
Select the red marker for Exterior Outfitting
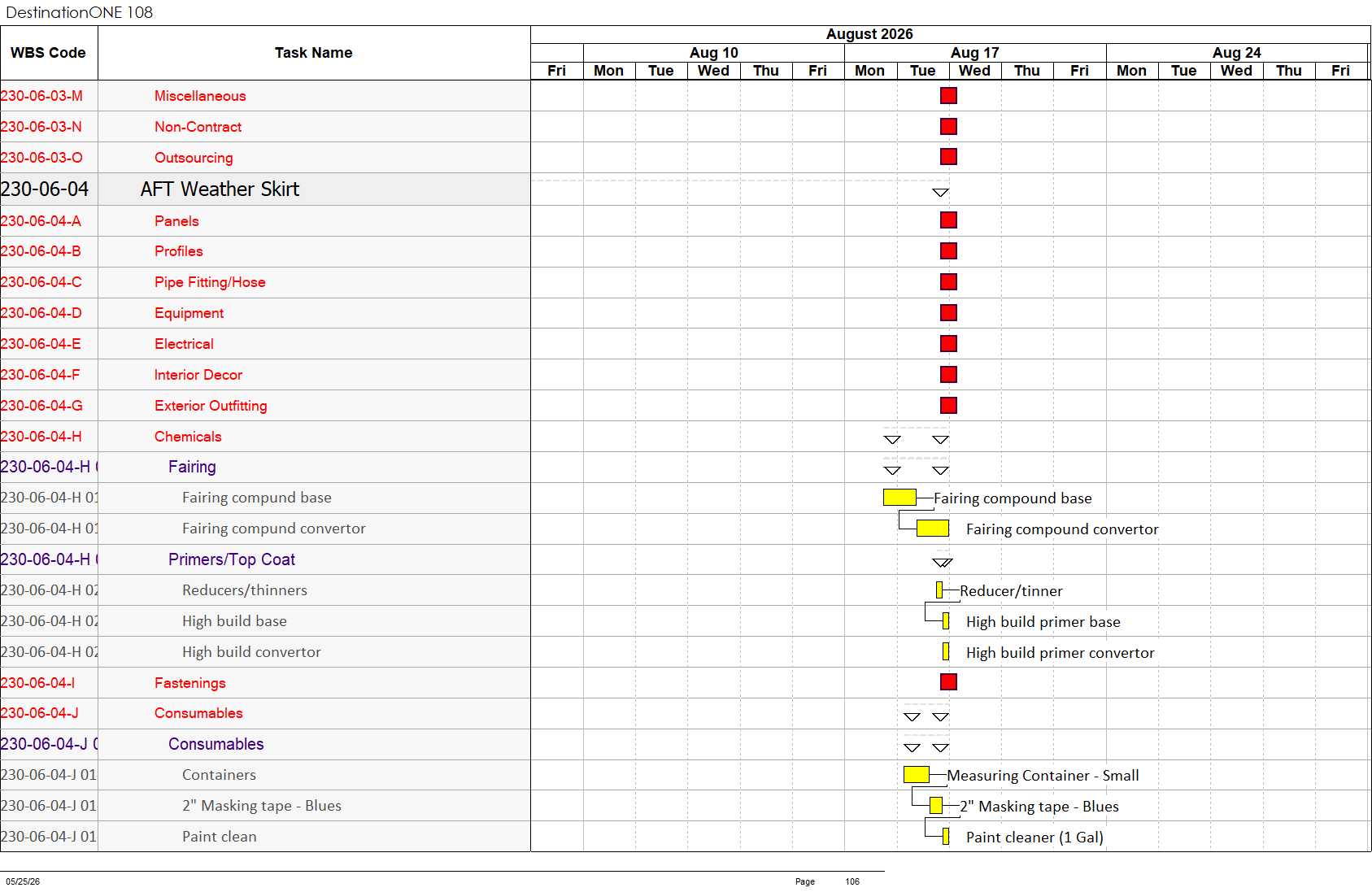(x=948, y=405)
